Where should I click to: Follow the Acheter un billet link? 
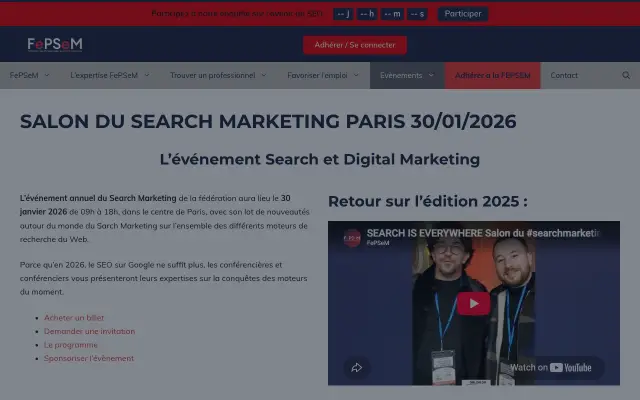coord(74,318)
